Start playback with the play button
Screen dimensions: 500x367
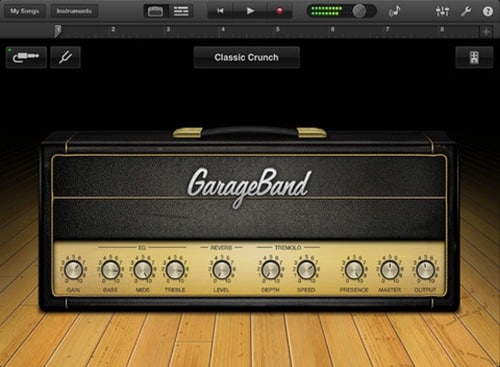pos(250,11)
